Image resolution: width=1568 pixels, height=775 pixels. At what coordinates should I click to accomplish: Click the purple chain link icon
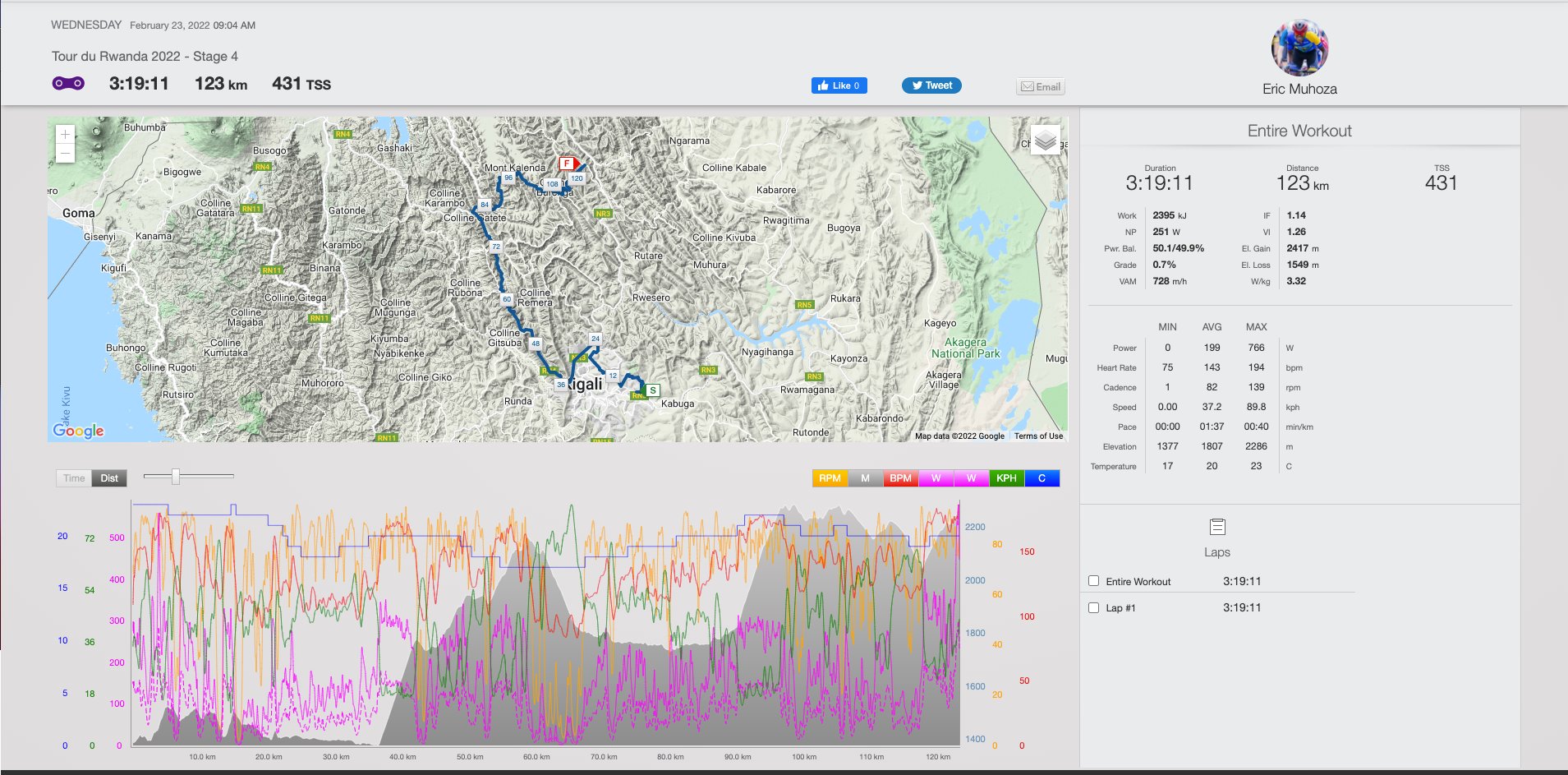tap(68, 83)
